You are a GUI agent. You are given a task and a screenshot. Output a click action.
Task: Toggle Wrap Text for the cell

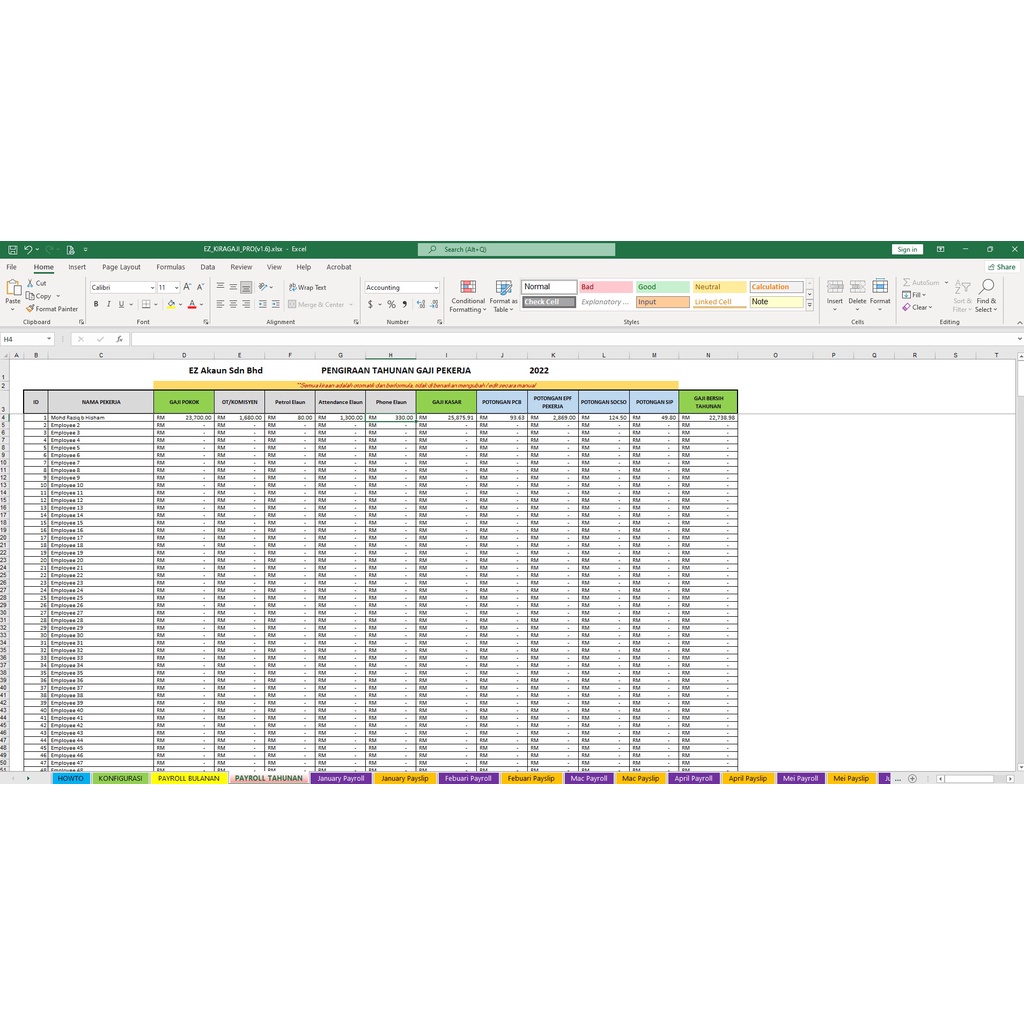coord(308,287)
